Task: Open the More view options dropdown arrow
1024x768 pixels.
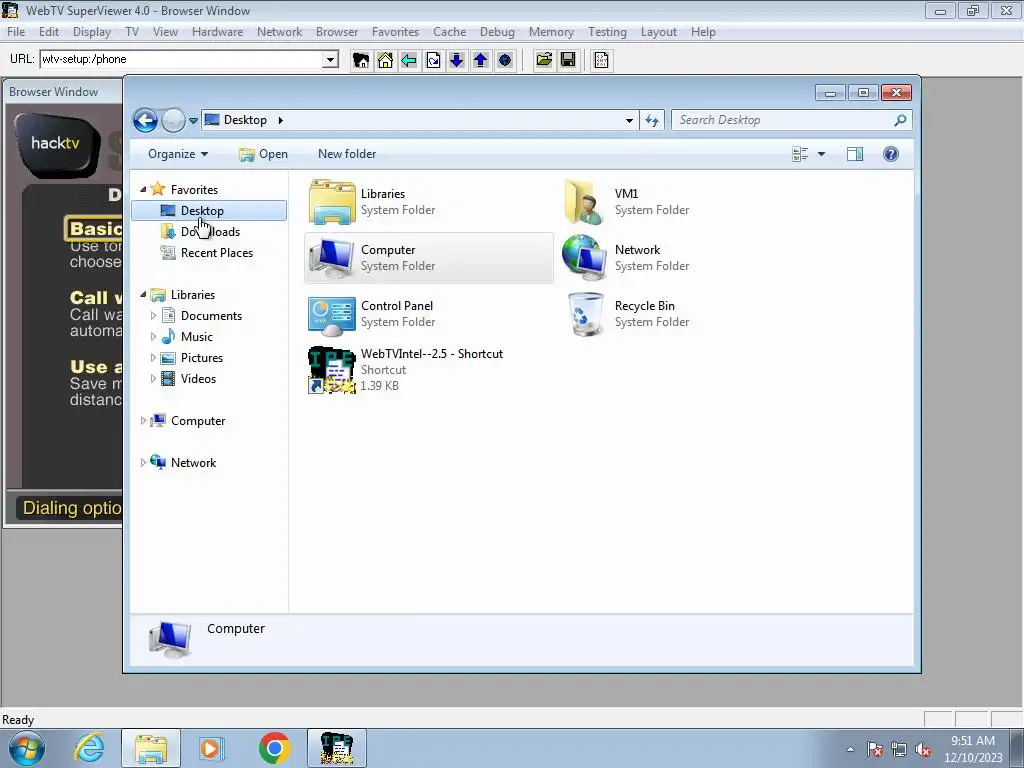Action: point(822,154)
